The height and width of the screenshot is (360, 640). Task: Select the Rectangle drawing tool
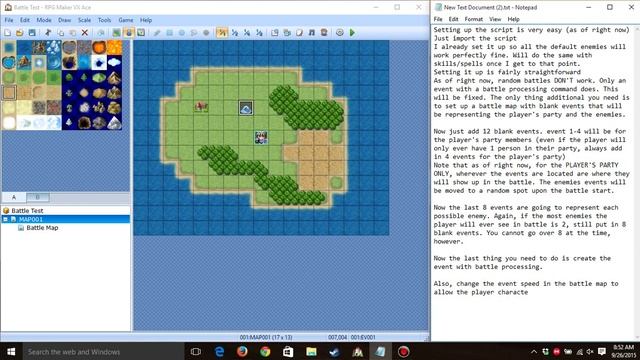point(169,33)
